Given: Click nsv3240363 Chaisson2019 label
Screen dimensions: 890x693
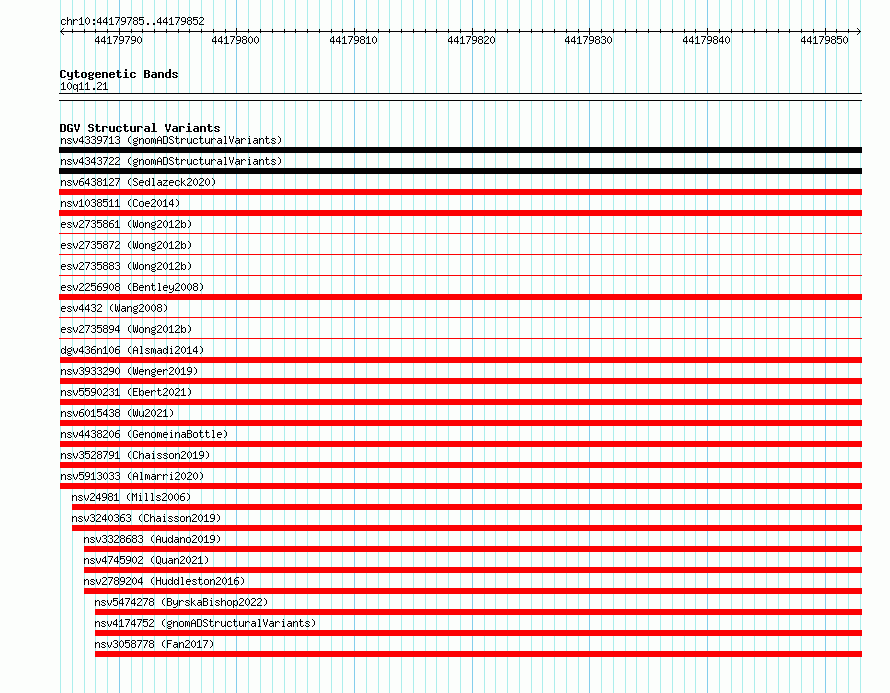Looking at the screenshot, I should pos(146,518).
